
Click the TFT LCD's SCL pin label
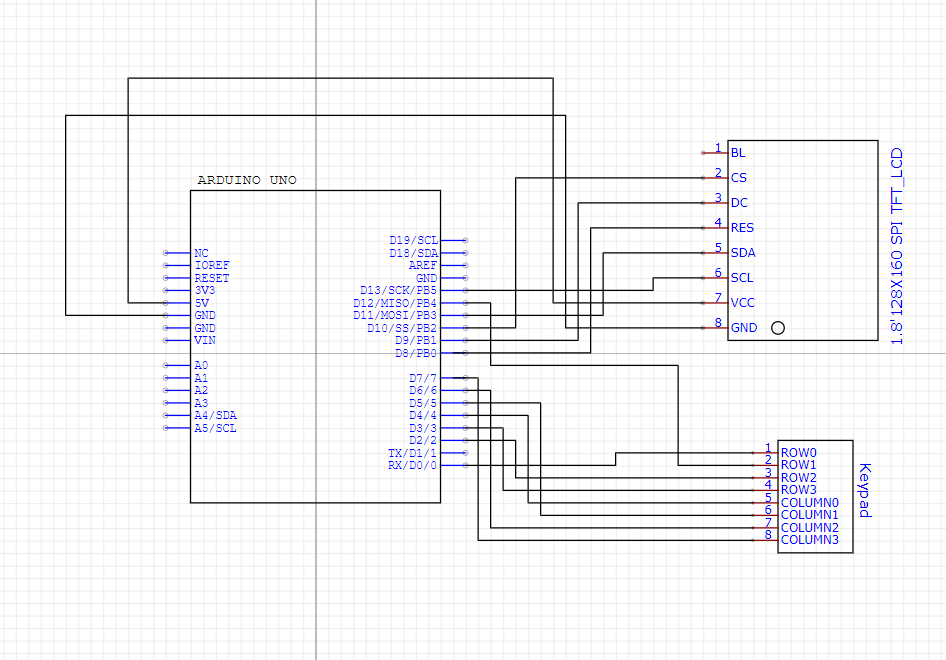click(742, 278)
